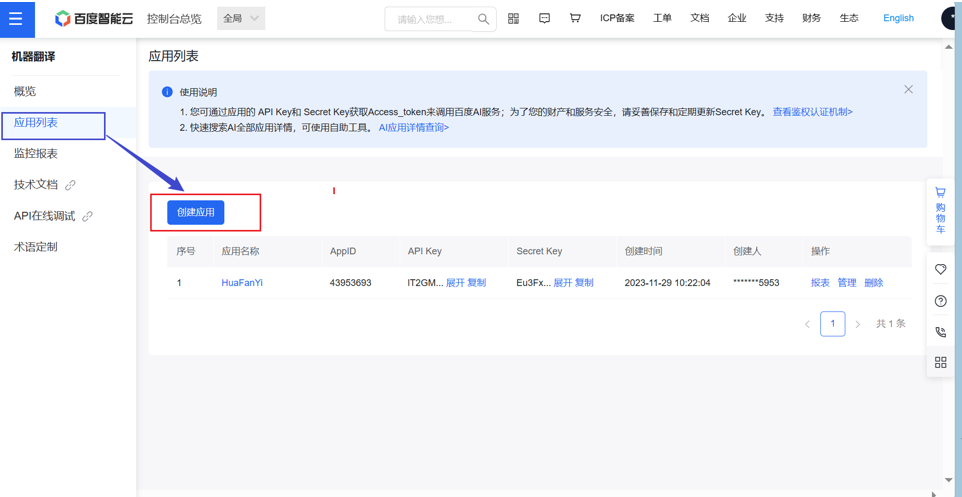Click the grid apps icon on right
The width and height of the screenshot is (962, 497).
(940, 362)
